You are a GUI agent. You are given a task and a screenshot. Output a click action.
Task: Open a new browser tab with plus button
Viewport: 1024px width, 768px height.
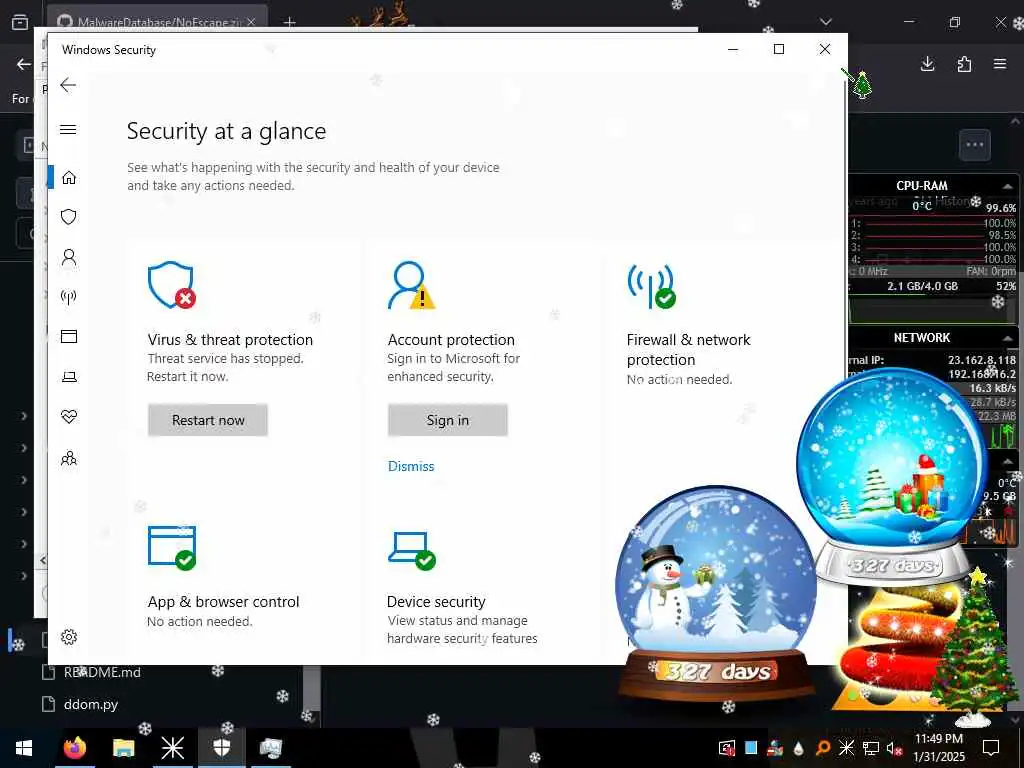point(289,22)
